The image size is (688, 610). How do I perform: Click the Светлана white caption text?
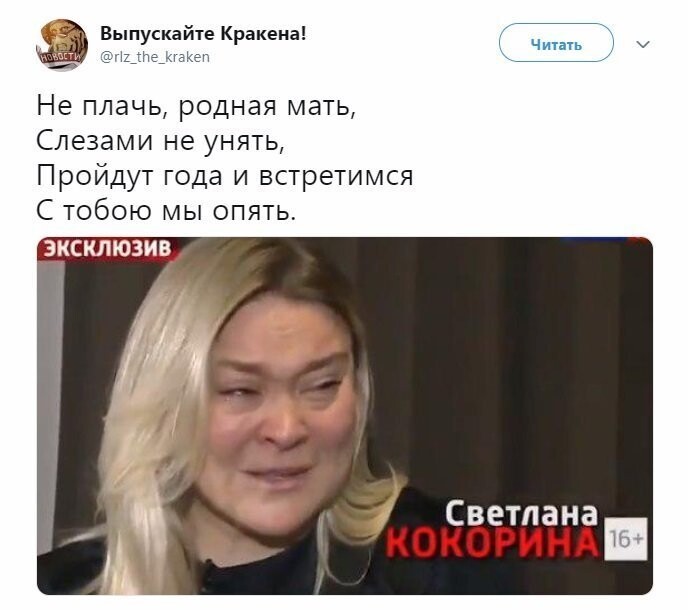tap(521, 513)
